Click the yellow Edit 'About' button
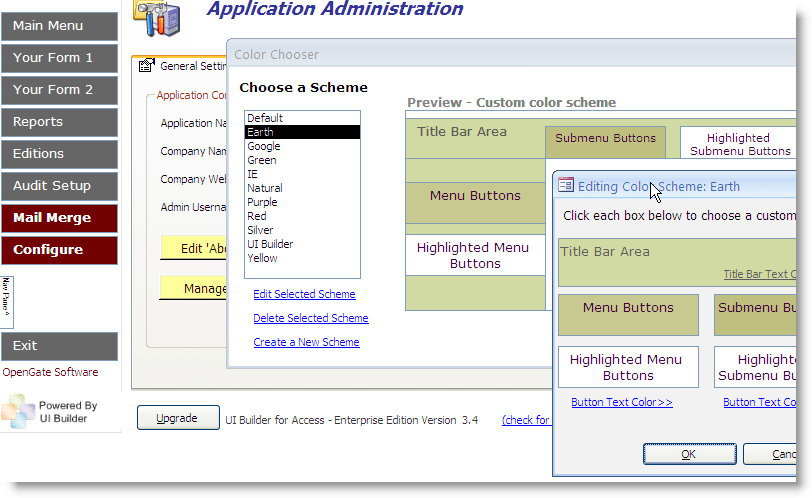Image resolution: width=812 pixels, height=498 pixels. [x=193, y=248]
